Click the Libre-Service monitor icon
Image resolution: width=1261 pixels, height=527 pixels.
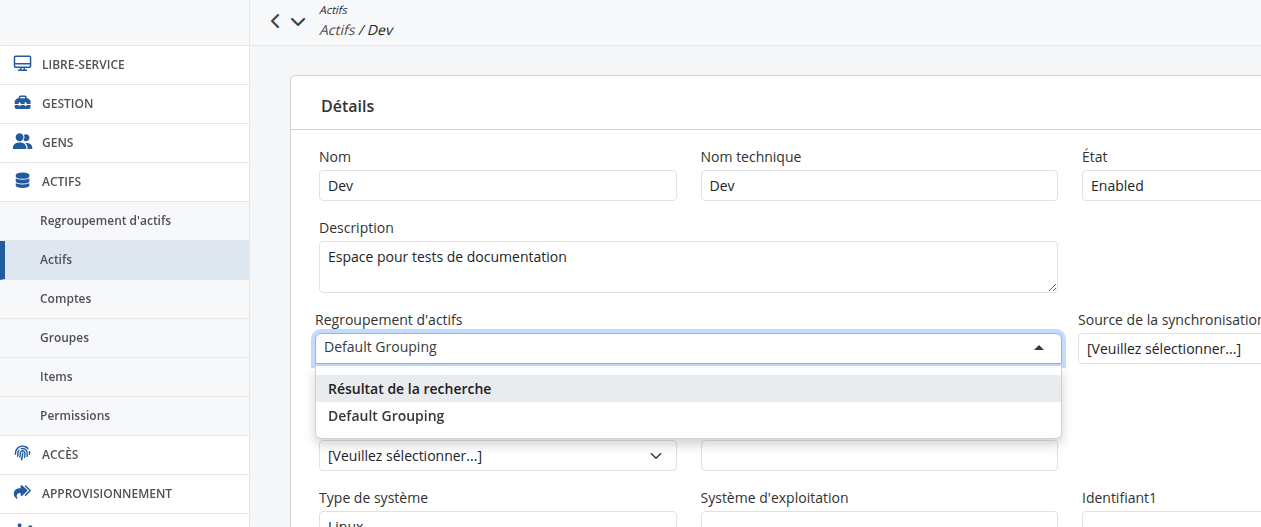tap(22, 64)
